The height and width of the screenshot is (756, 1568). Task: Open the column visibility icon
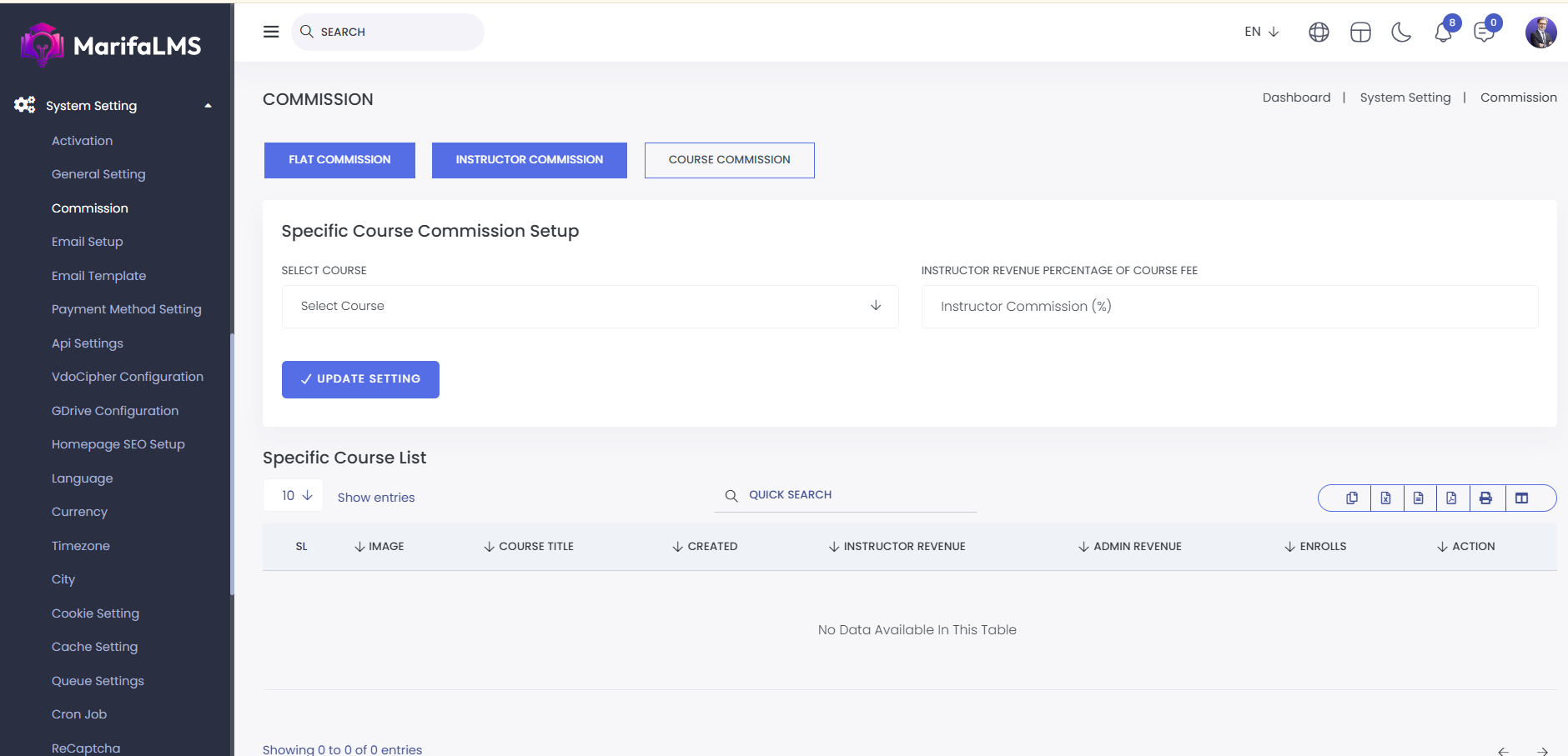coord(1521,498)
